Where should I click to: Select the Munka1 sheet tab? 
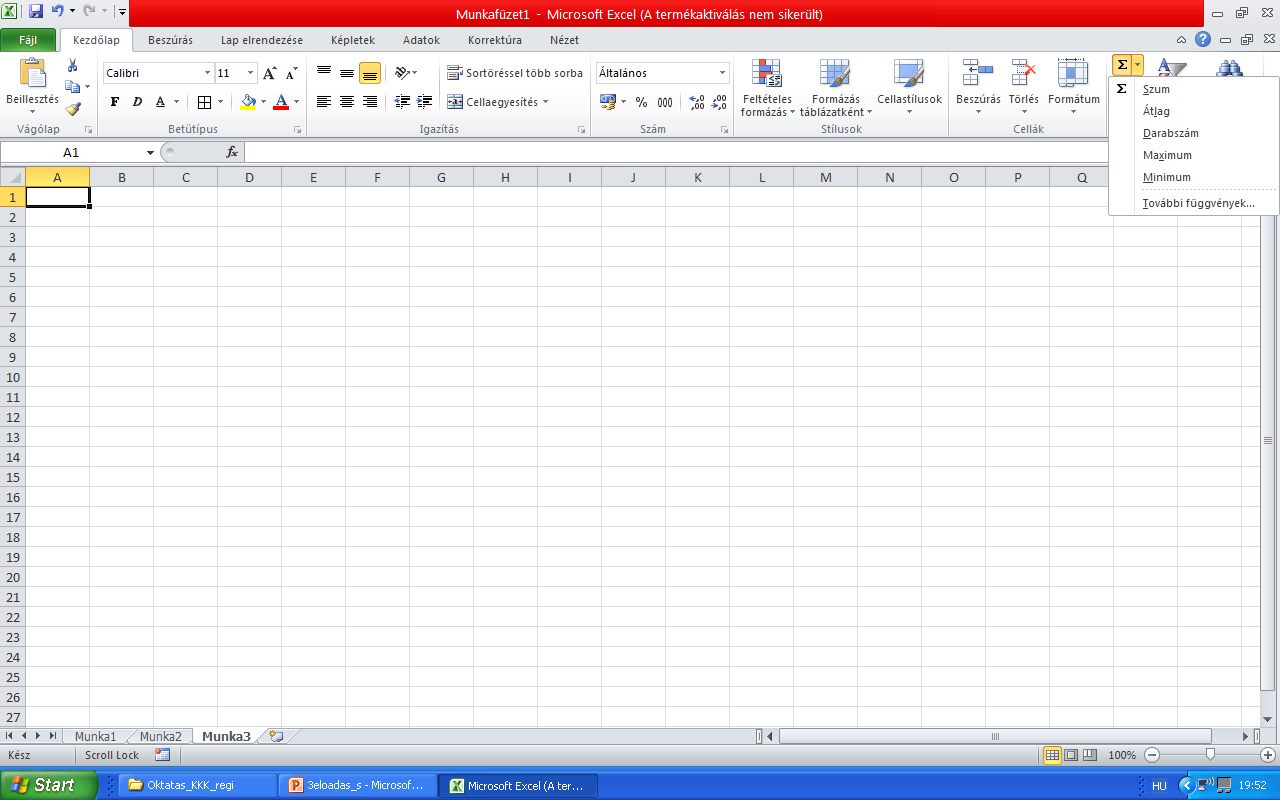click(x=95, y=736)
